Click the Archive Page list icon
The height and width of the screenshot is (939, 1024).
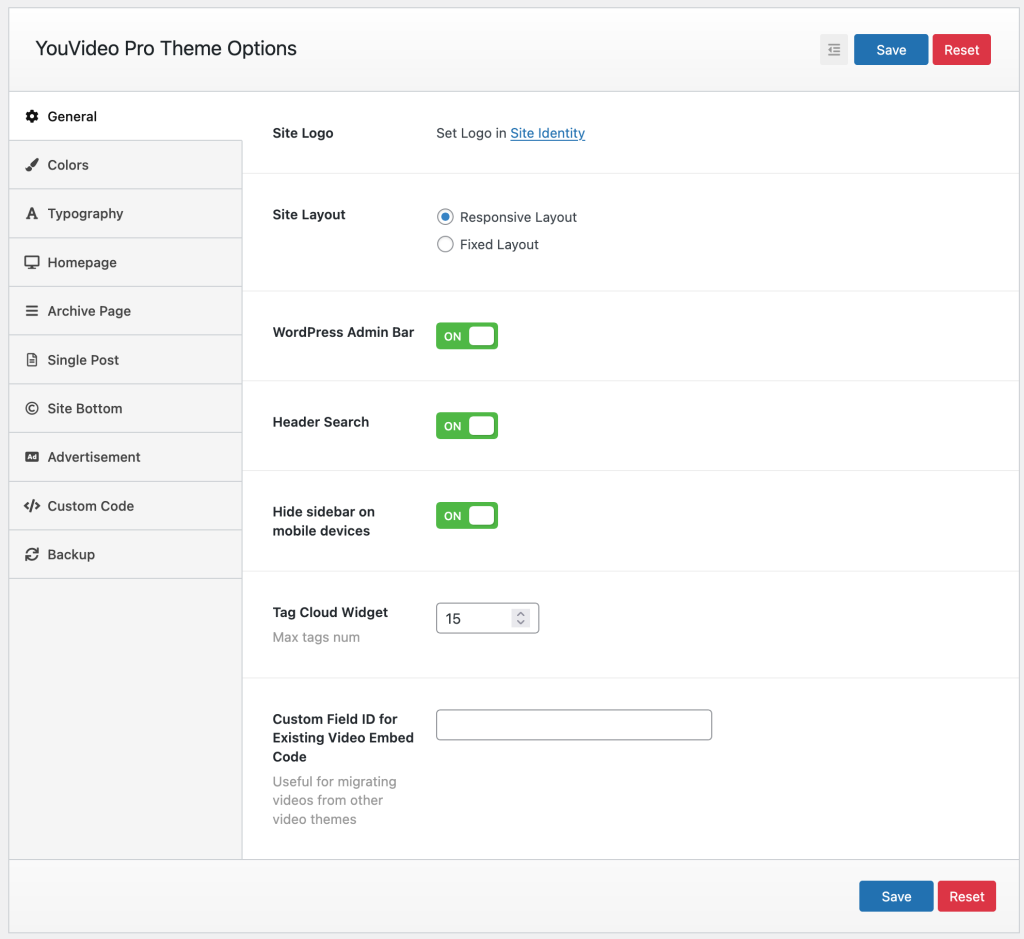point(32,312)
